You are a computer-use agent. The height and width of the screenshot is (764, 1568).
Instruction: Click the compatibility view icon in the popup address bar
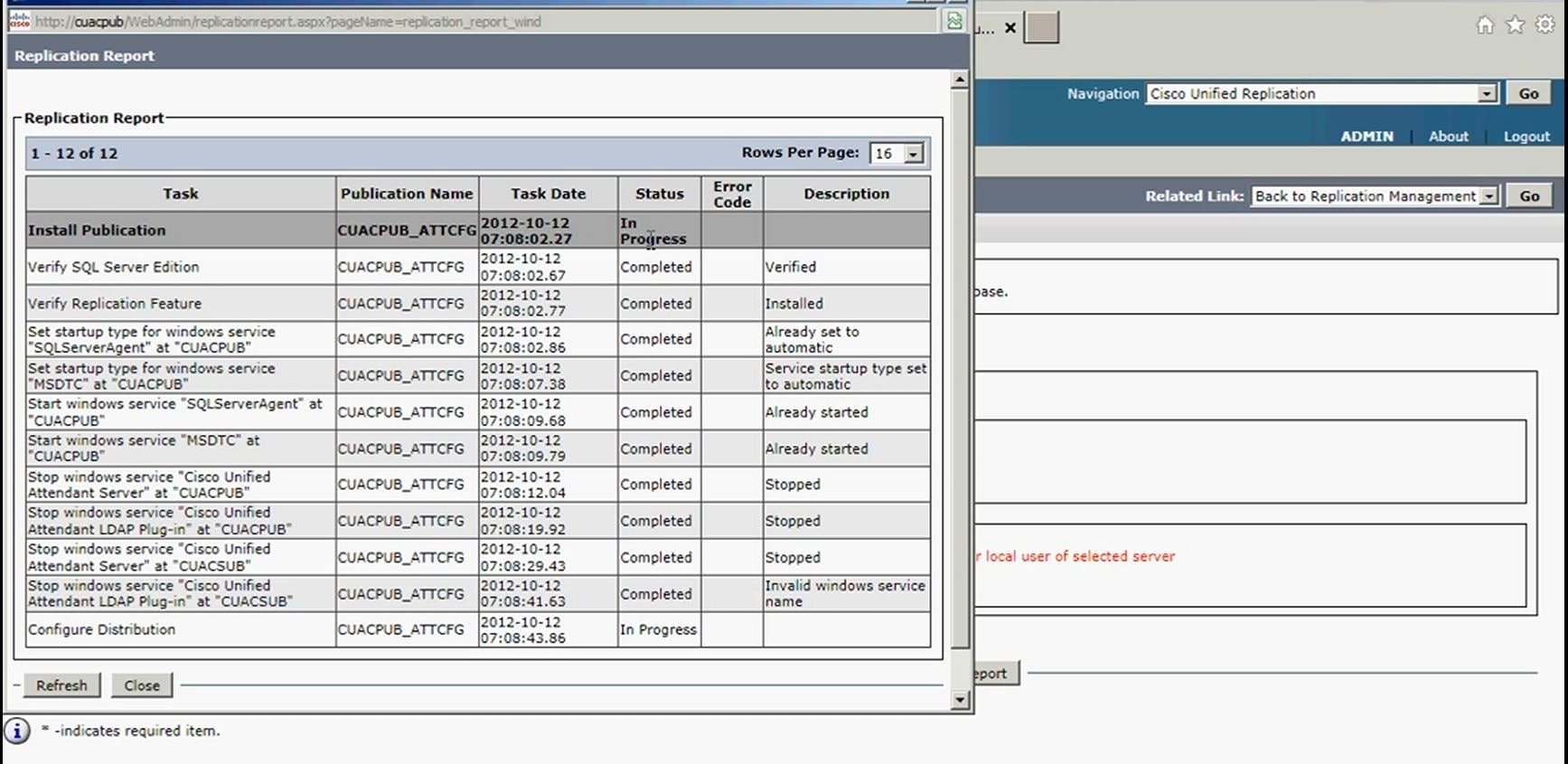coord(954,21)
